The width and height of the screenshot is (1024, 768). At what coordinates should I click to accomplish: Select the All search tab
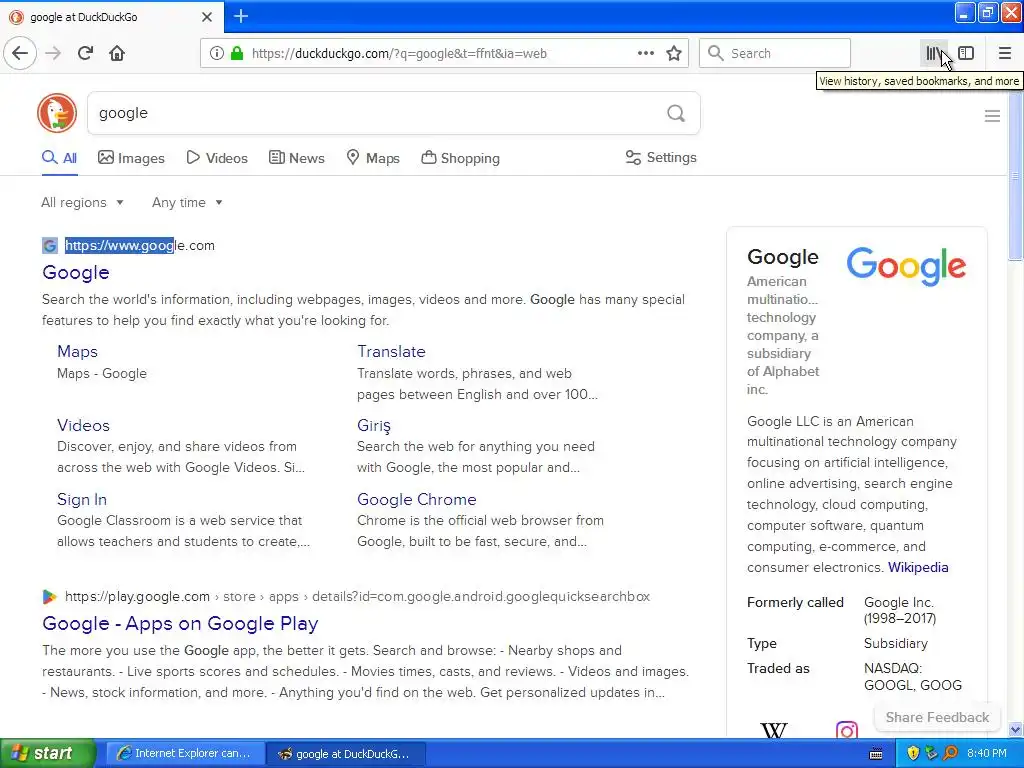point(59,158)
